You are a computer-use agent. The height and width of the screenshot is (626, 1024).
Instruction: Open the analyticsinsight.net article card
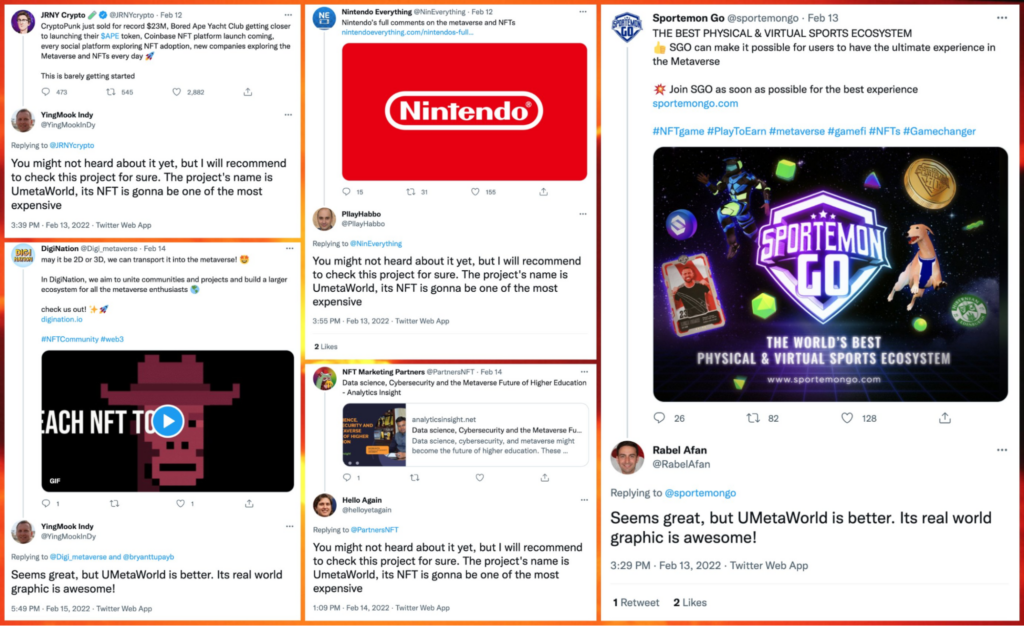tap(465, 435)
